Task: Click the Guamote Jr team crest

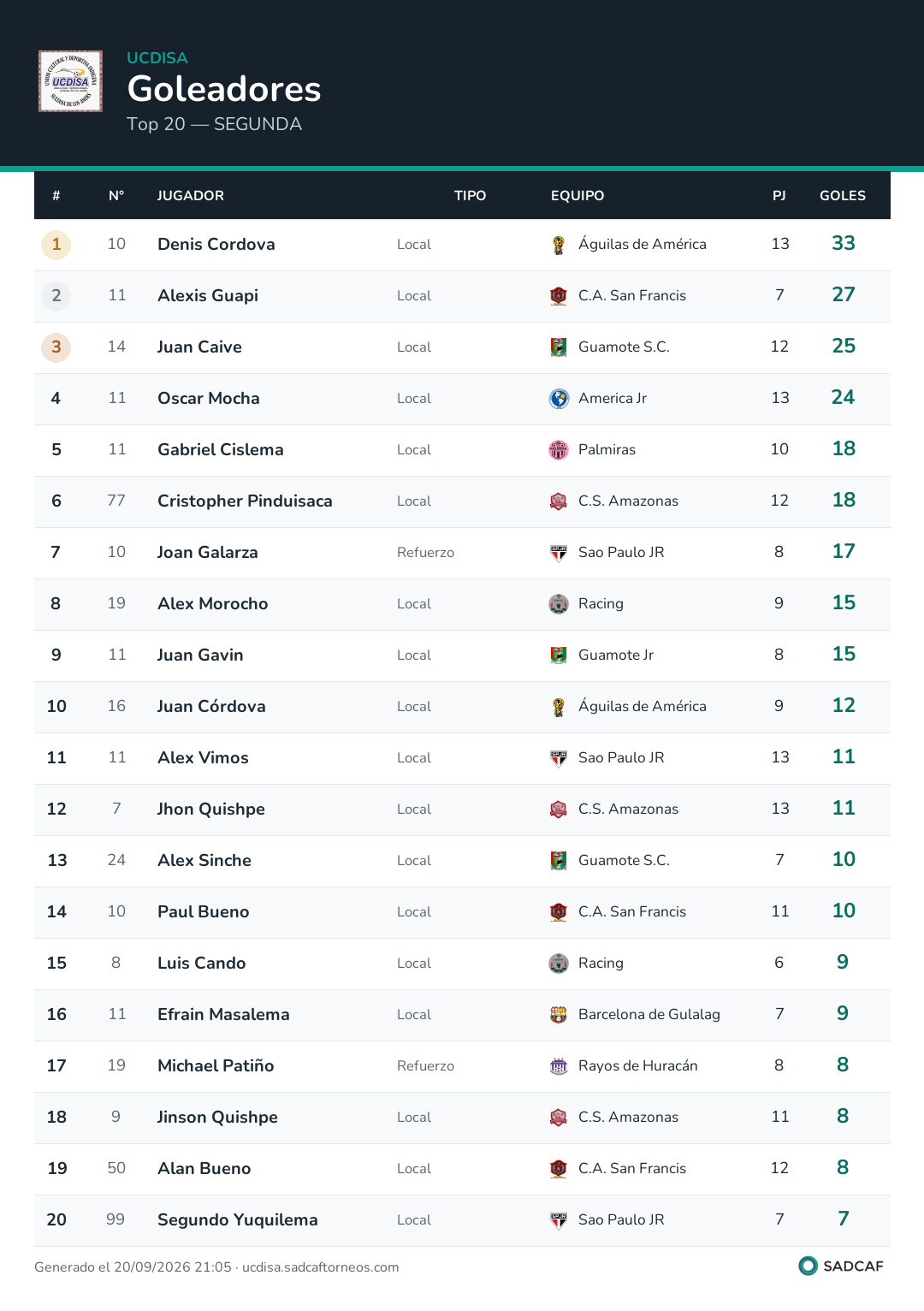Action: point(559,655)
